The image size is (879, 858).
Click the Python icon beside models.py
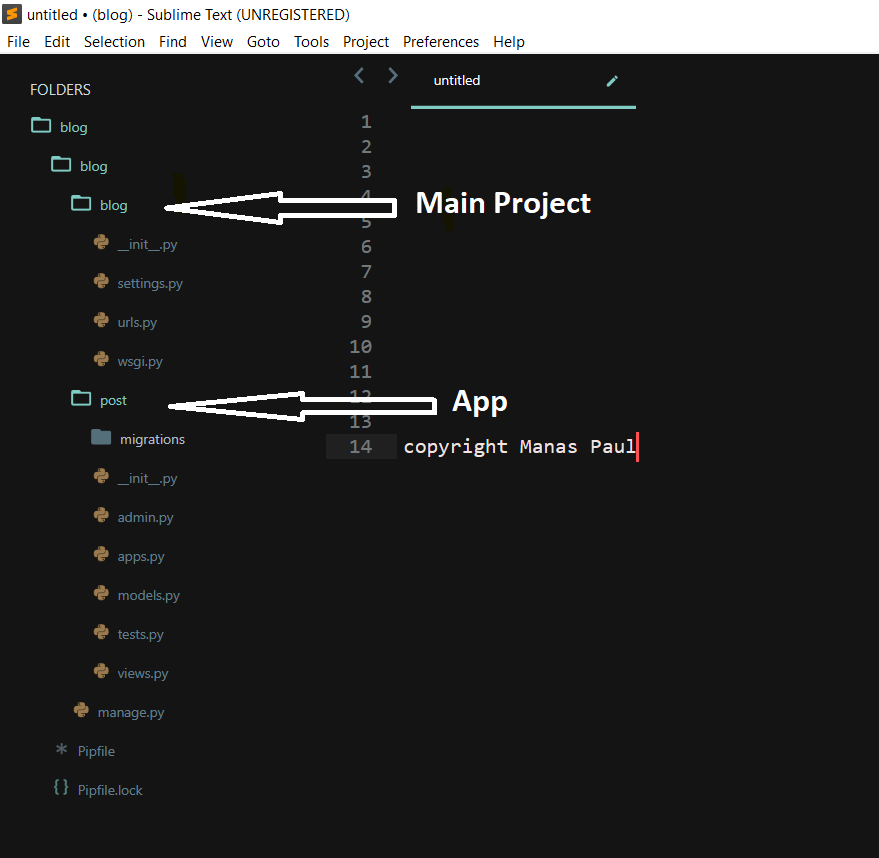point(101,594)
